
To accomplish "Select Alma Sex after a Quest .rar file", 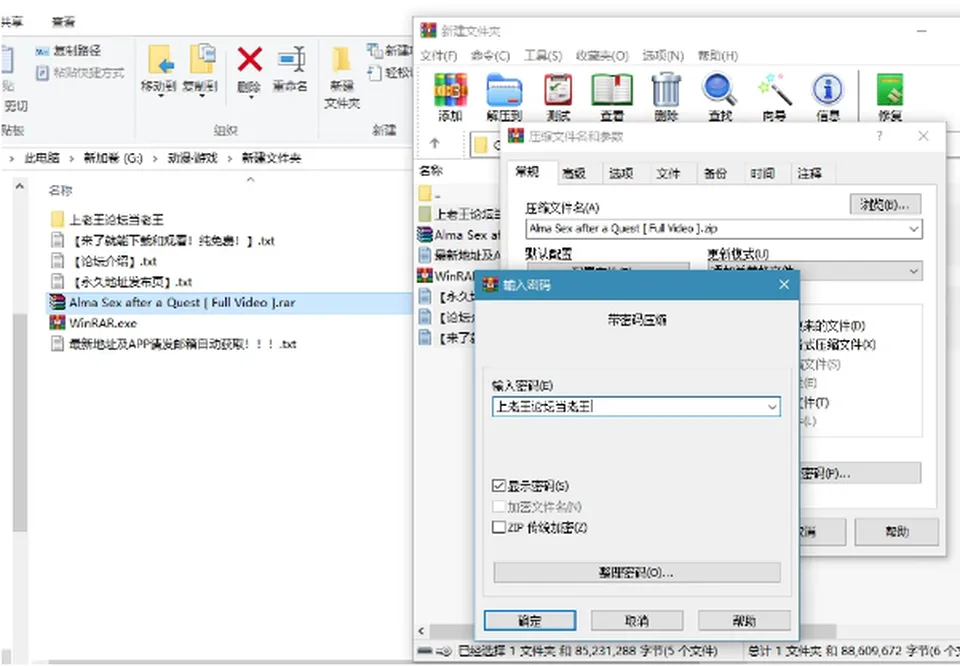I will point(182,302).
